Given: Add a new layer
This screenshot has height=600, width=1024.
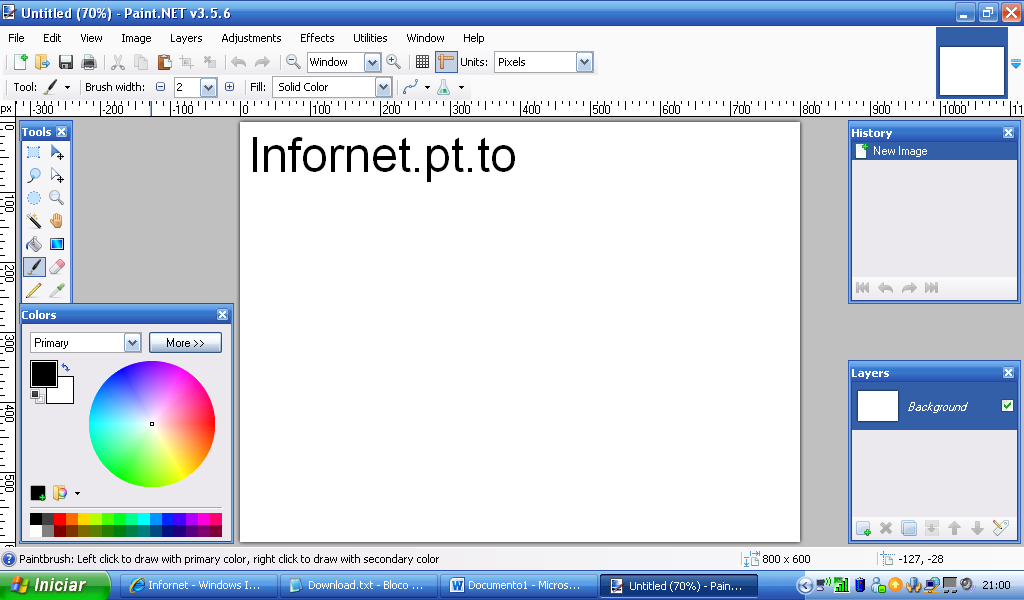Looking at the screenshot, I should [862, 529].
